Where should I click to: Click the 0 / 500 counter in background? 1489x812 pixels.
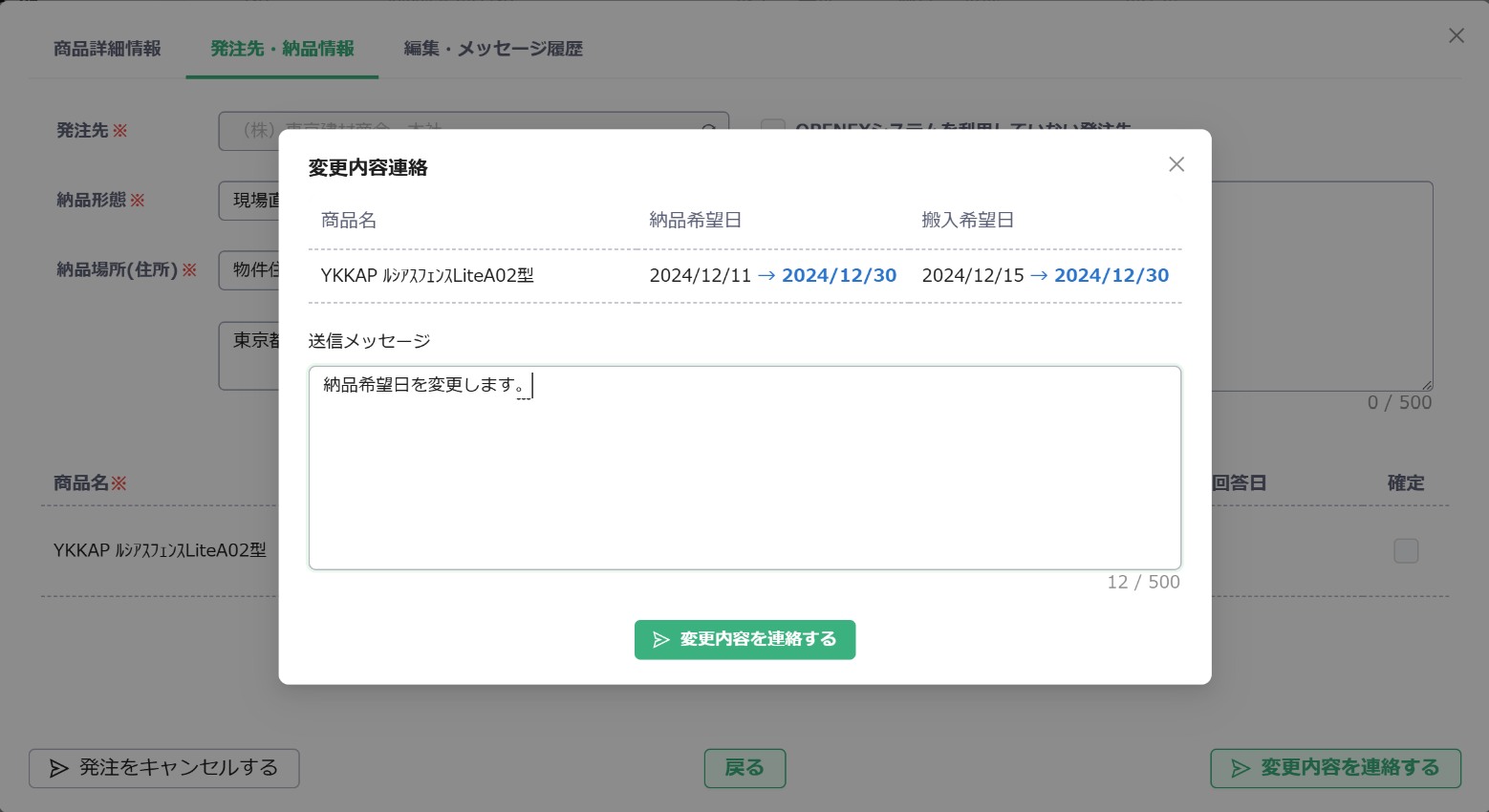coord(1400,403)
